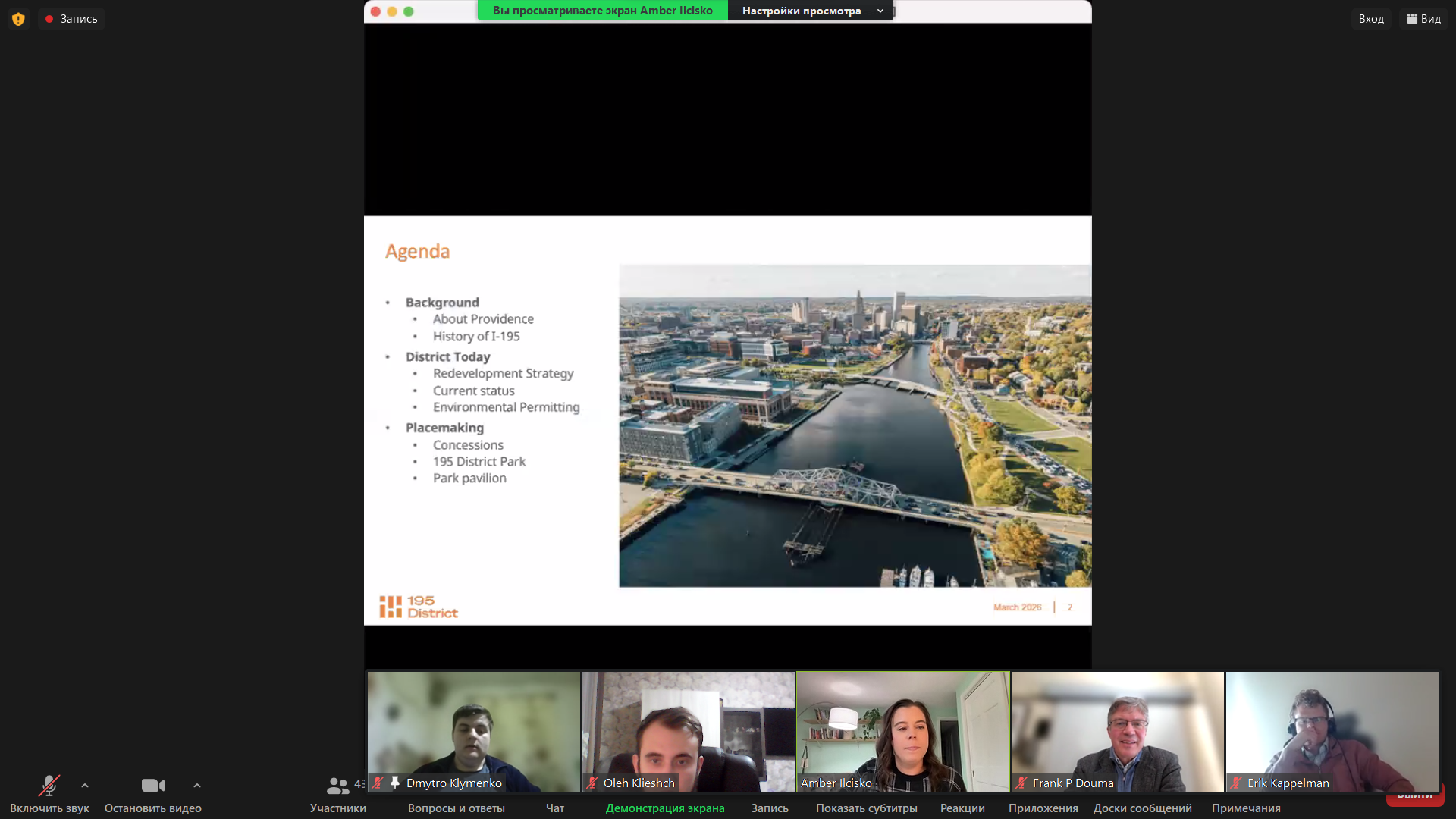
Task: Click Показать субтитры captions button
Action: click(x=866, y=808)
